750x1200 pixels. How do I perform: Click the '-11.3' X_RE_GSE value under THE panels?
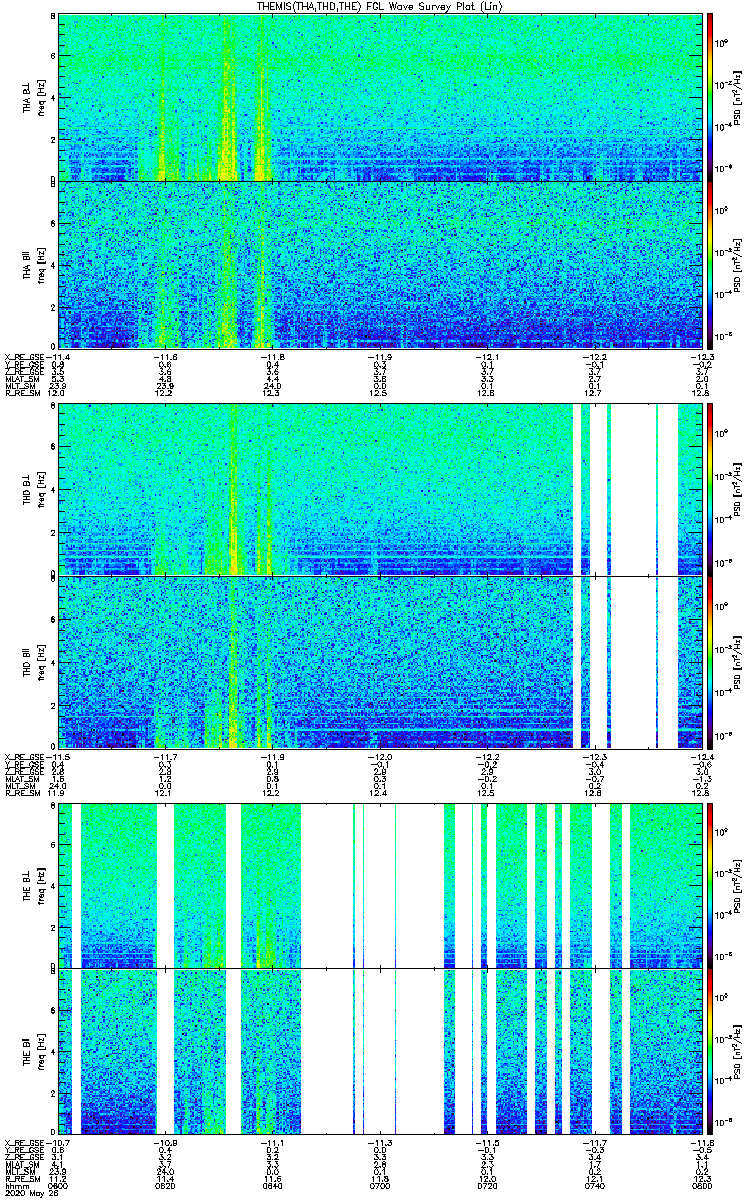(x=379, y=1142)
